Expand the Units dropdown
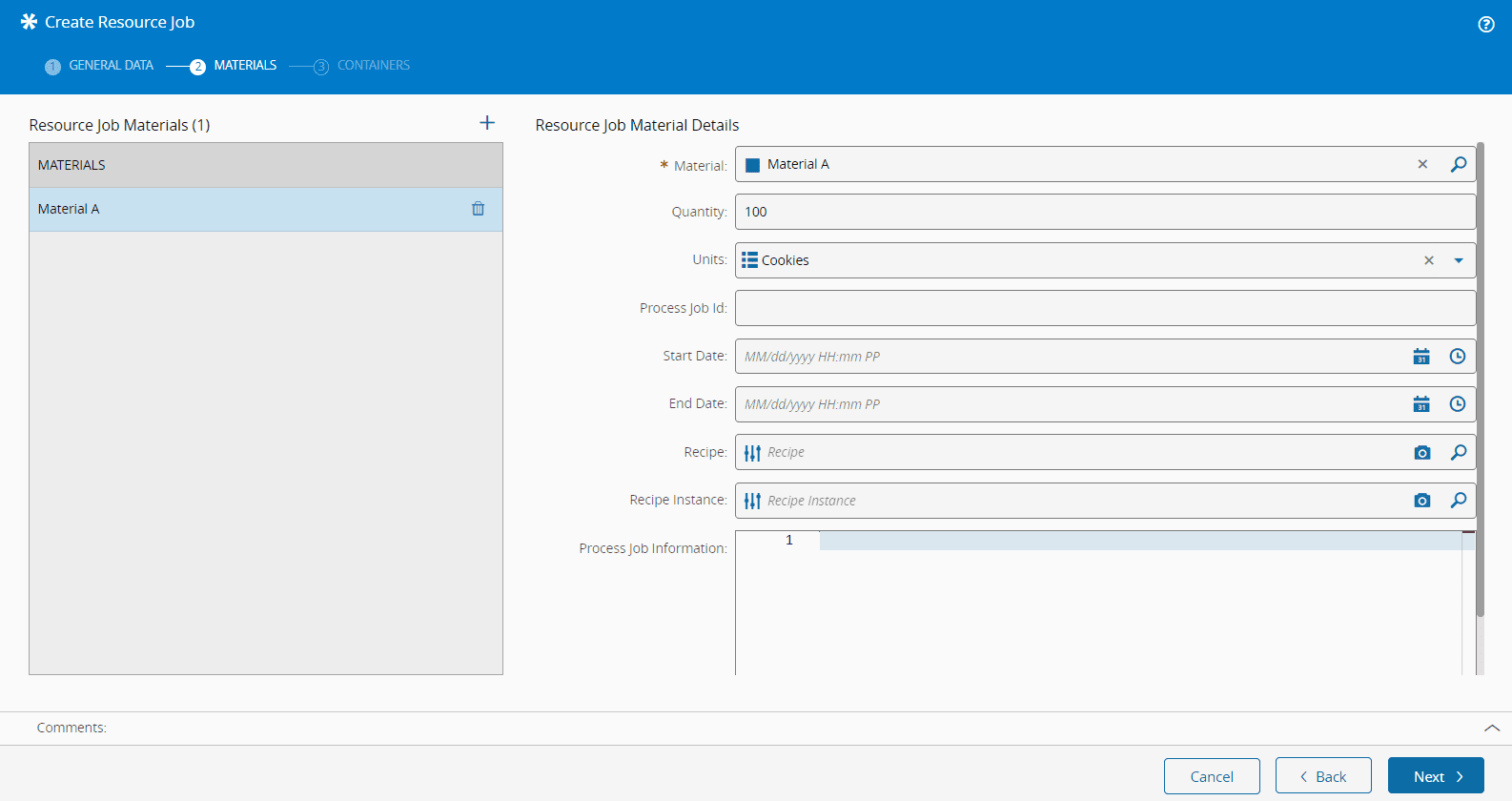This screenshot has height=801, width=1512. click(1458, 260)
